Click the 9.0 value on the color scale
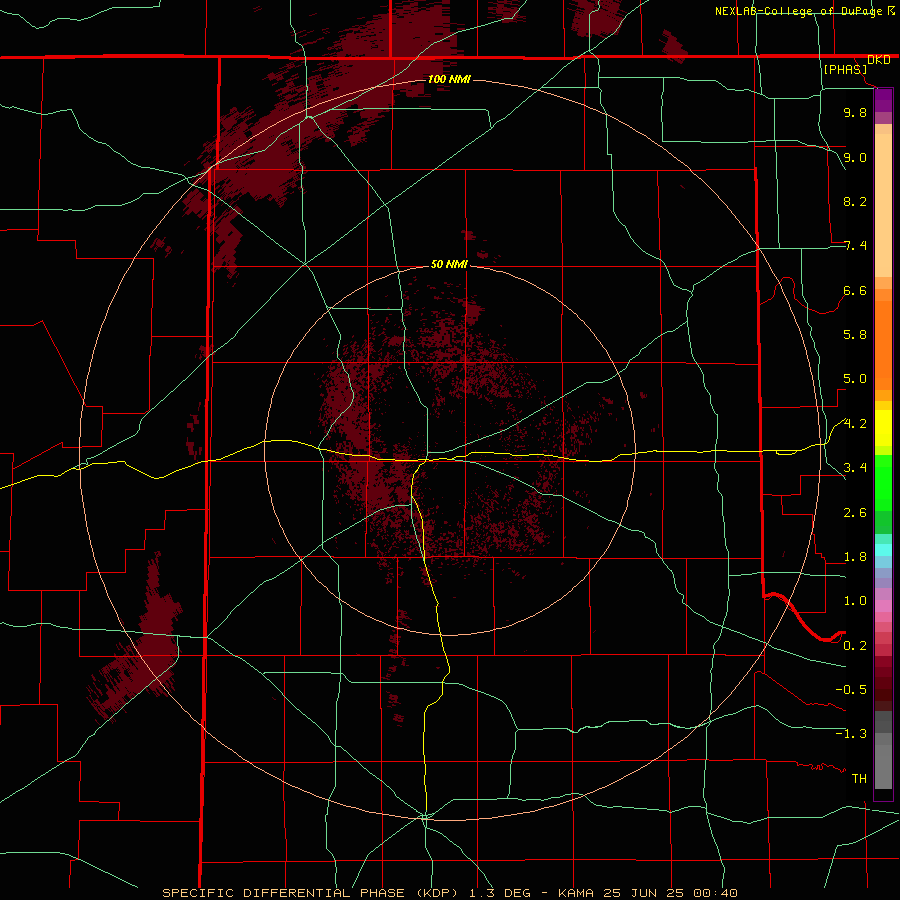This screenshot has width=900, height=900. coord(855,157)
